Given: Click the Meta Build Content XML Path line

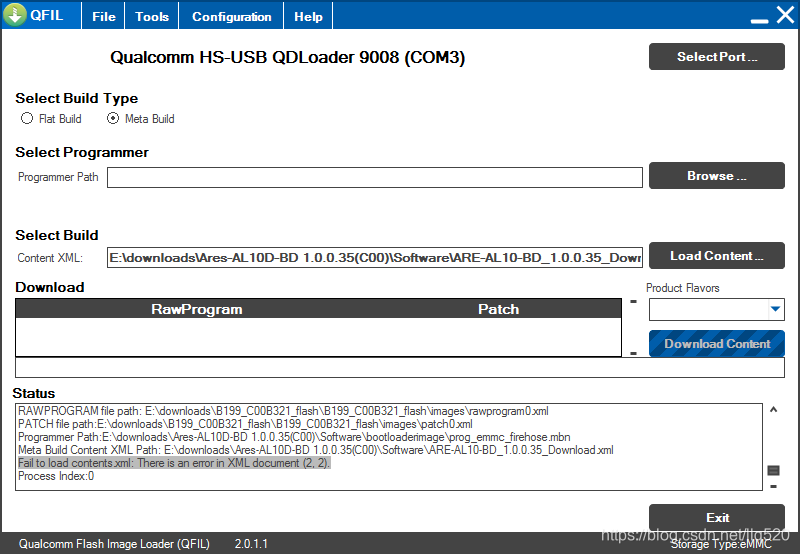Looking at the screenshot, I should coord(316,450).
